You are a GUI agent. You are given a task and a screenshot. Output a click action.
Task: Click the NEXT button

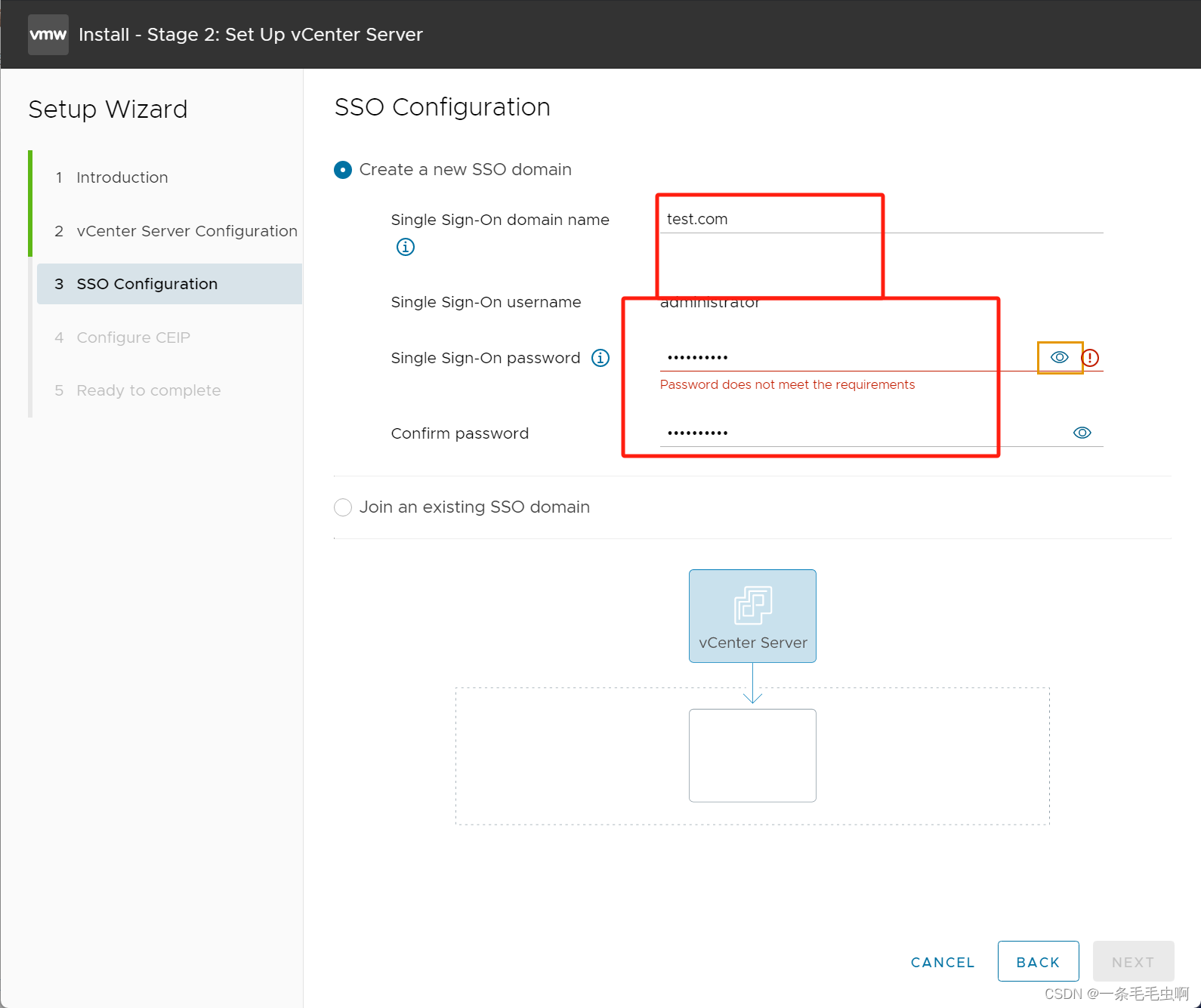click(1133, 961)
